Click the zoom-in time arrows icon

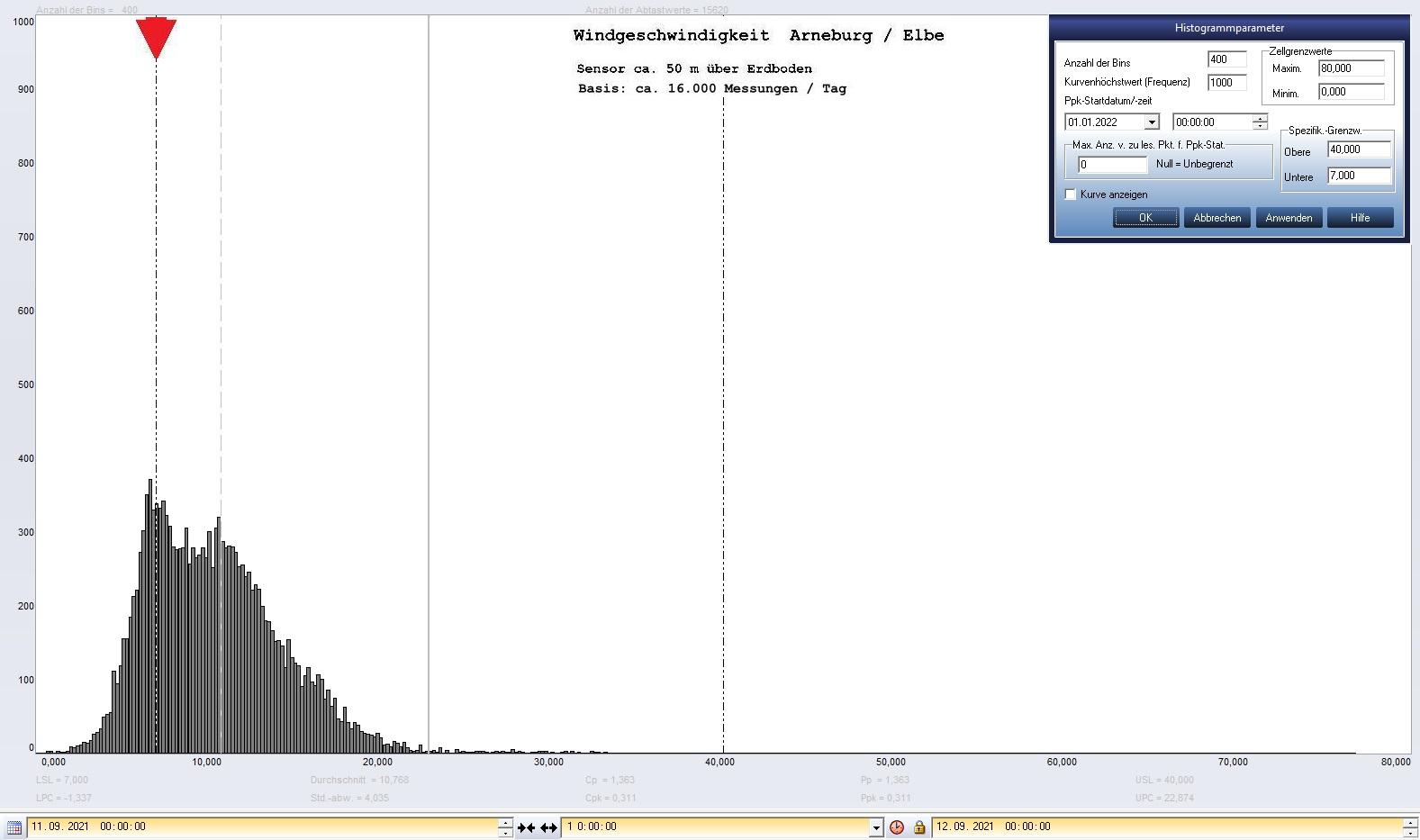[526, 827]
